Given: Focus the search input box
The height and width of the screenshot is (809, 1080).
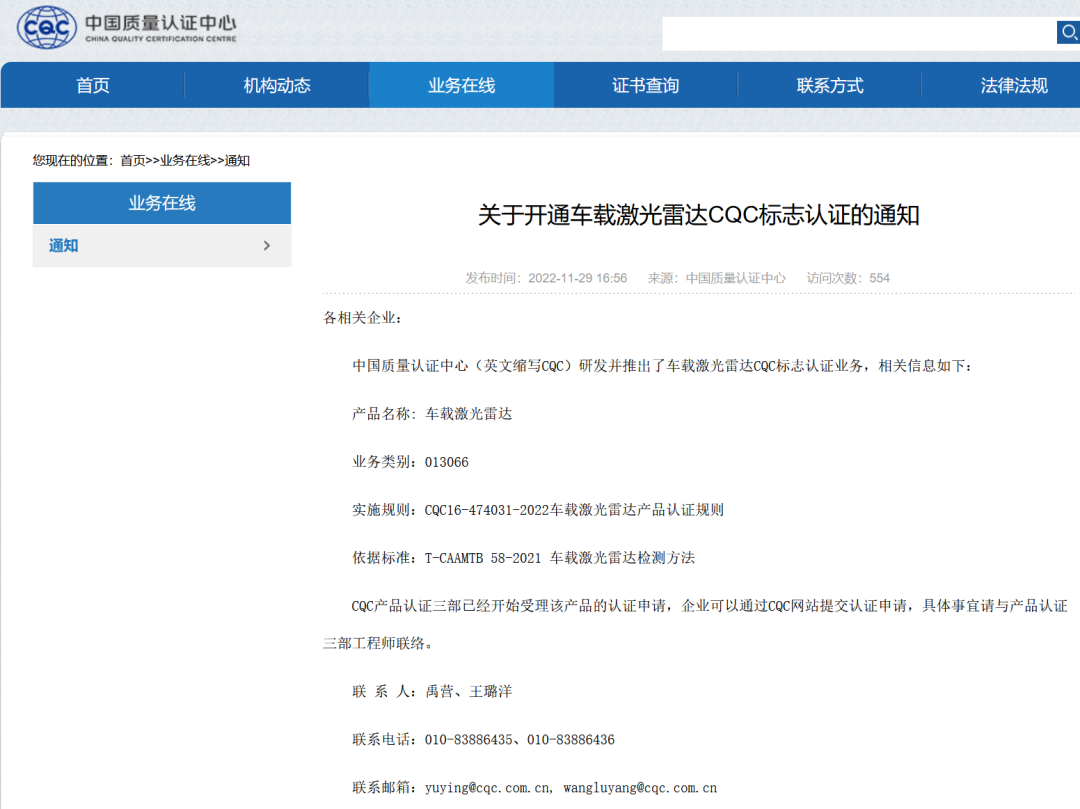Looking at the screenshot, I should pyautogui.click(x=858, y=33).
